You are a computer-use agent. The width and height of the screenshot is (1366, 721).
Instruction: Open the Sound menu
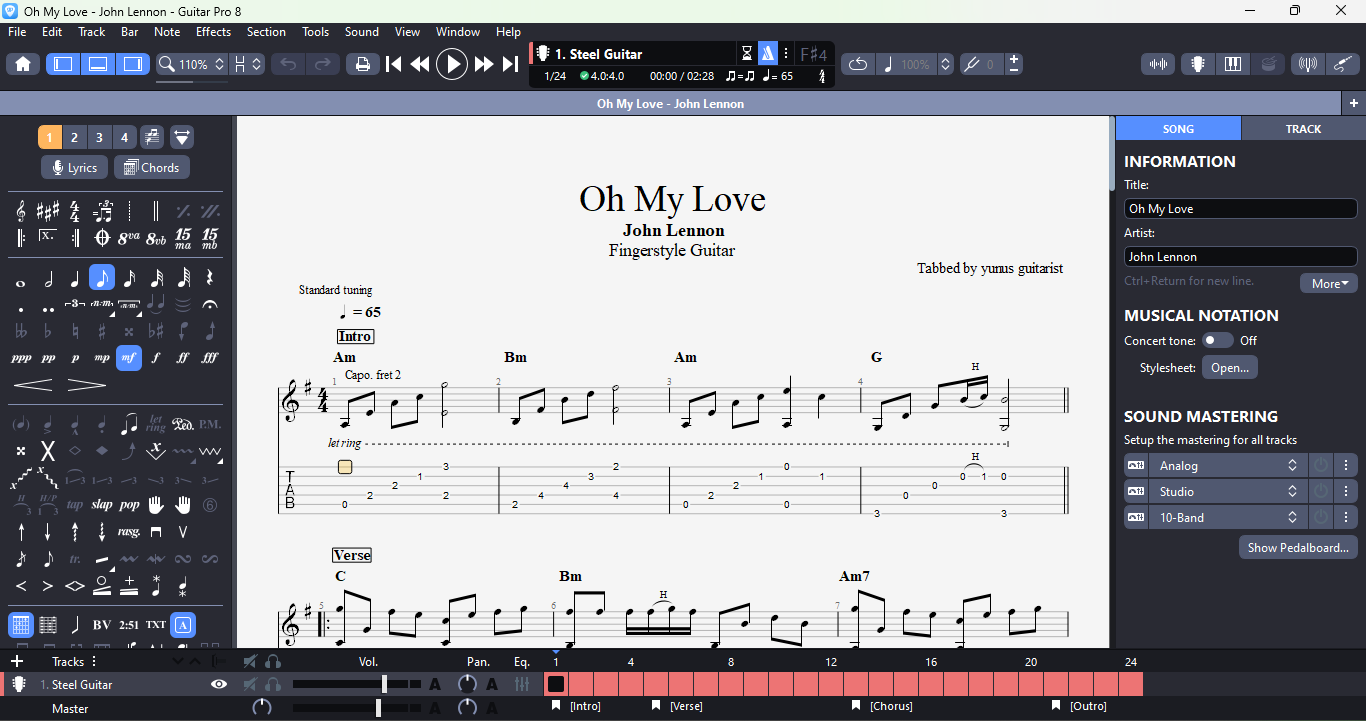[x=362, y=32]
